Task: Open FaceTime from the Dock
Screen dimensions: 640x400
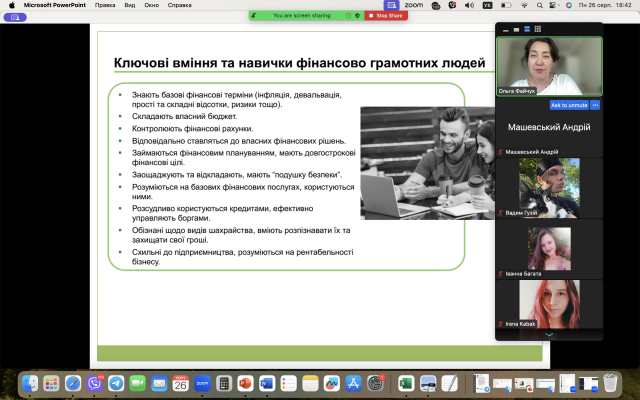Action: click(138, 384)
